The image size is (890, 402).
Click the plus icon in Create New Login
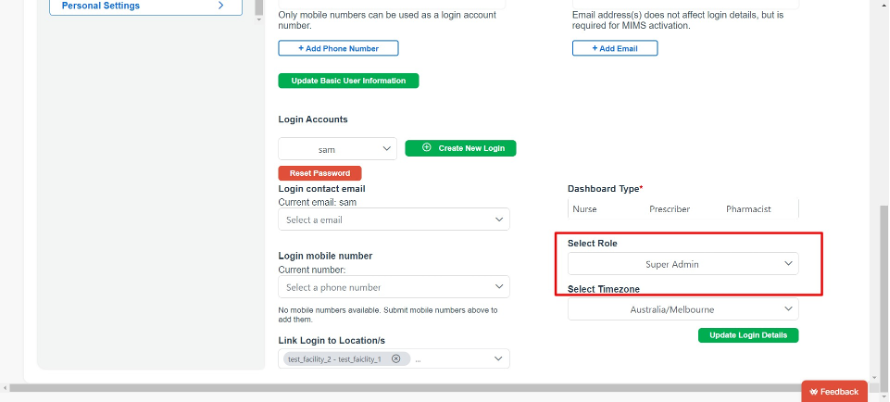427,148
